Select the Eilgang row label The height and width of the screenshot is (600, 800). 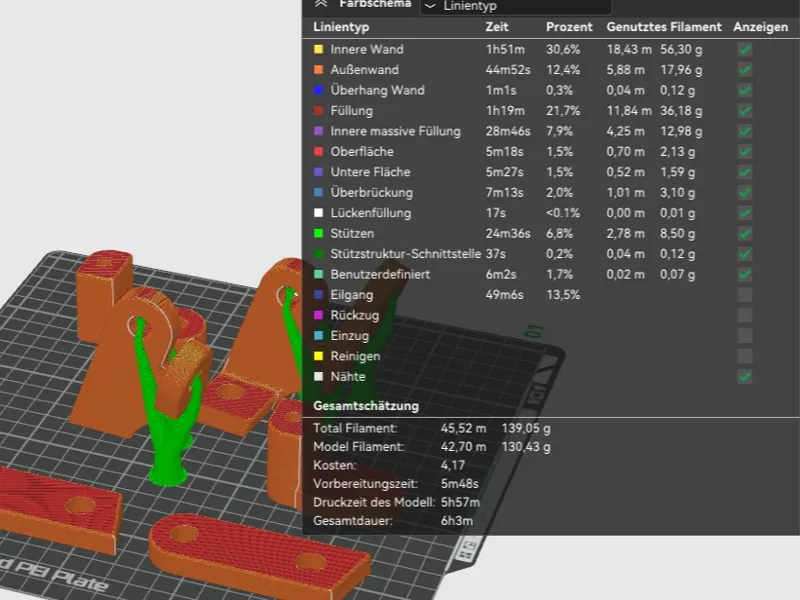click(352, 295)
